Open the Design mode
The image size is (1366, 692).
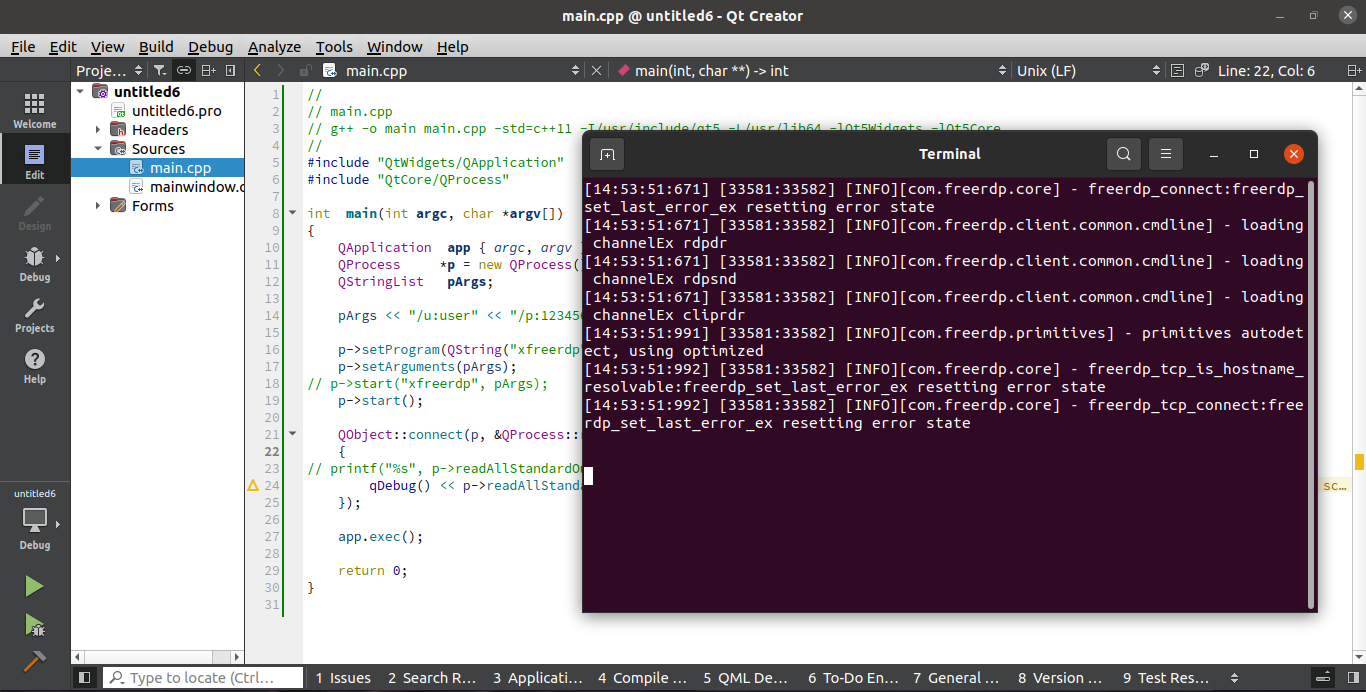coord(35,213)
